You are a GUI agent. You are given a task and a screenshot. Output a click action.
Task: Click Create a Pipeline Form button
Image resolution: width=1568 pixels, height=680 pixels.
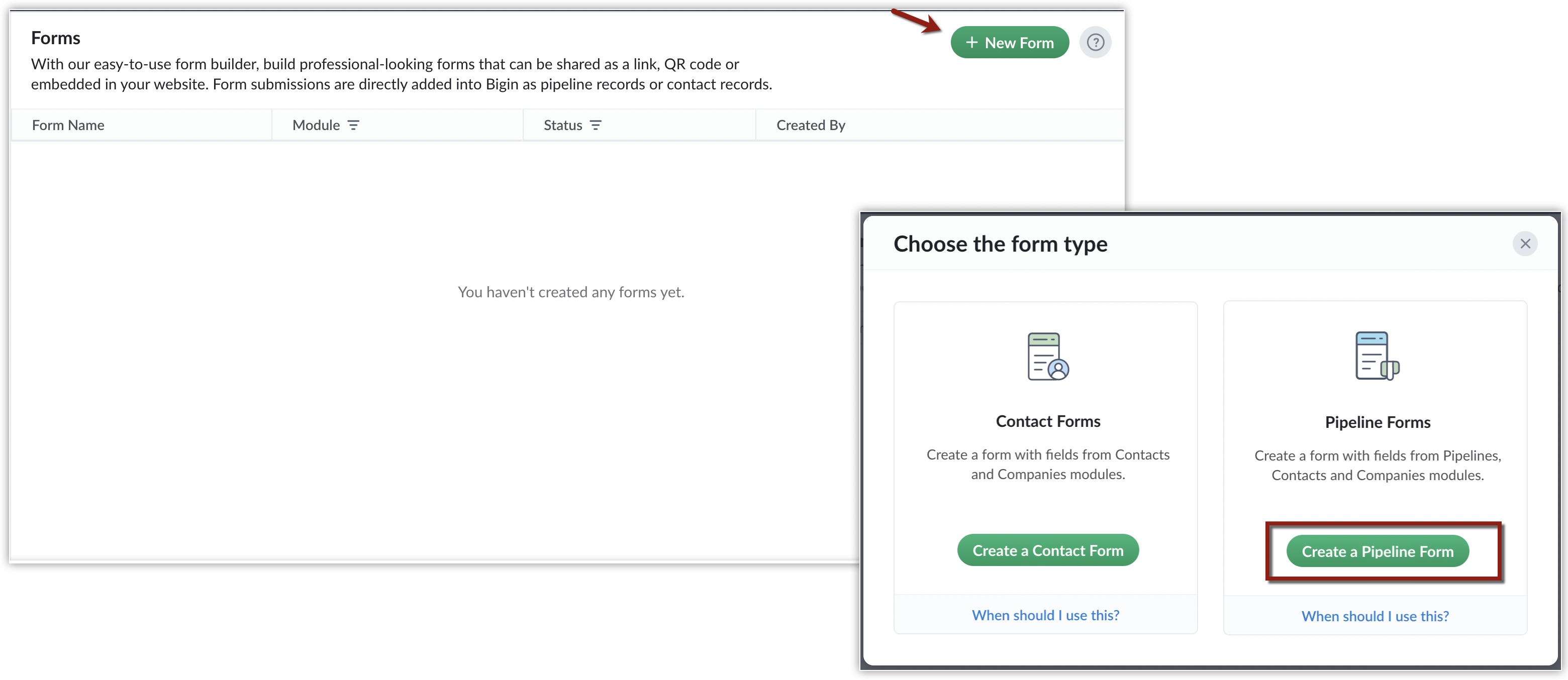tap(1378, 551)
